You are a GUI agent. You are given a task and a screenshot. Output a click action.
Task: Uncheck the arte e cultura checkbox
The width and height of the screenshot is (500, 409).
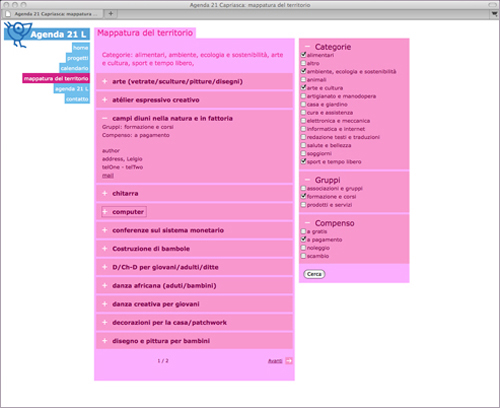[303, 88]
